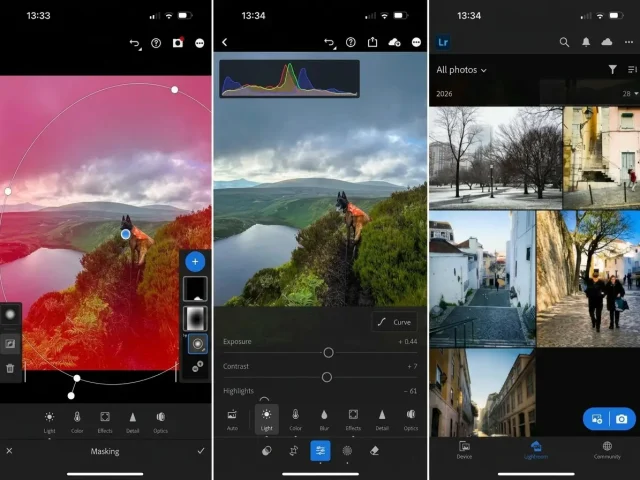Image resolution: width=640 pixels, height=480 pixels.
Task: Delete mask with trash icon
Action: coord(10,369)
